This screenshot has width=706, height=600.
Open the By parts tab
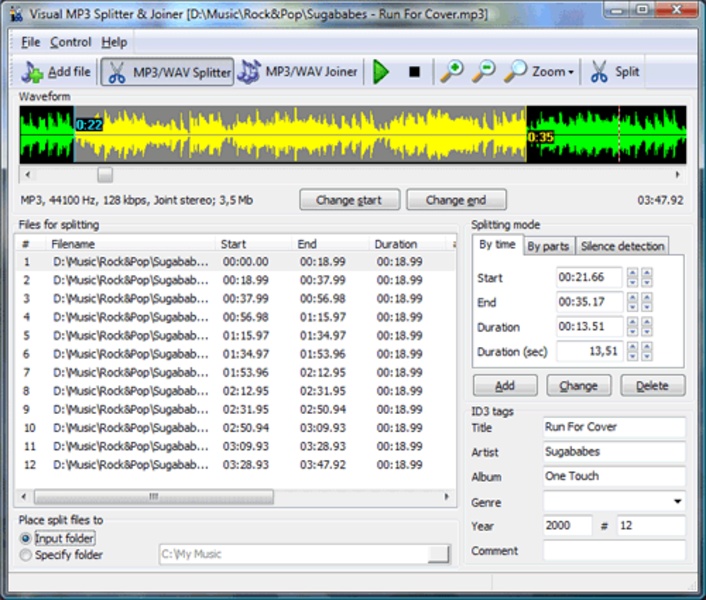click(x=547, y=246)
